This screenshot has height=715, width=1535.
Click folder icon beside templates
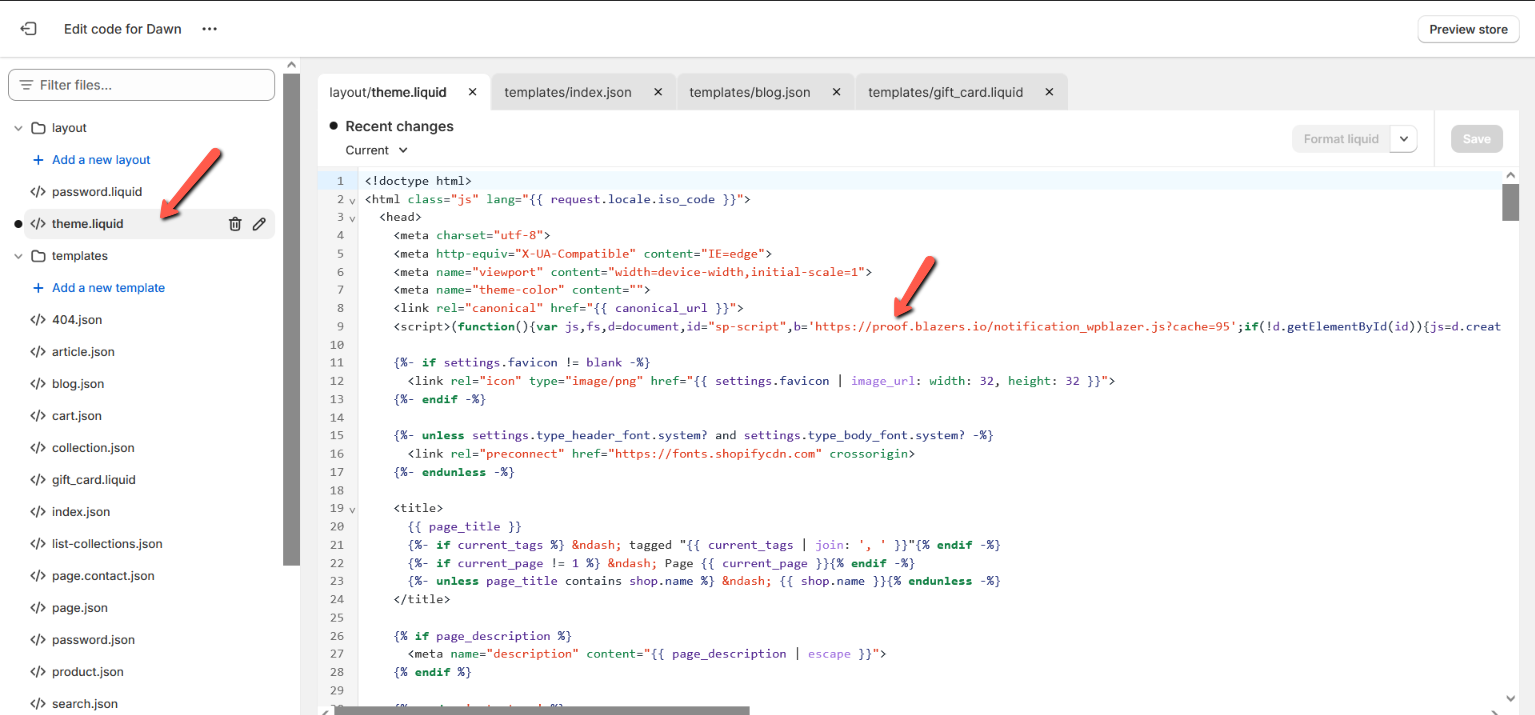click(x=38, y=256)
